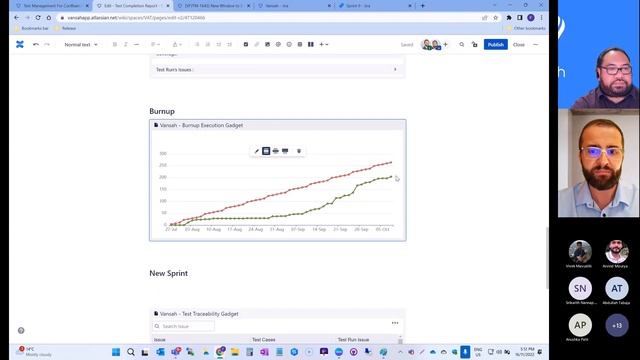Undo the last edit
Screen dimensions: 640x360
(36, 44)
